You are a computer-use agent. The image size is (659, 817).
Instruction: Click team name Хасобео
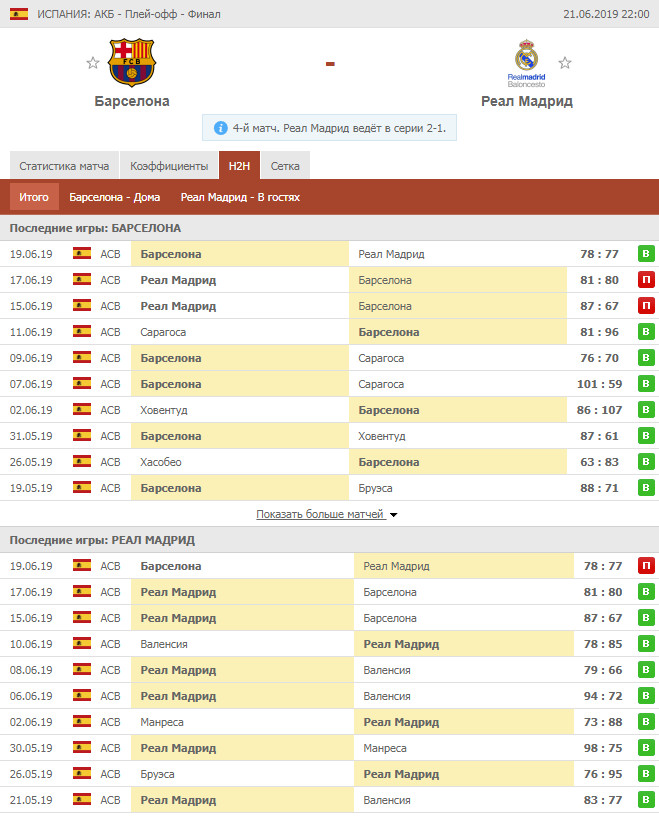[x=161, y=462]
